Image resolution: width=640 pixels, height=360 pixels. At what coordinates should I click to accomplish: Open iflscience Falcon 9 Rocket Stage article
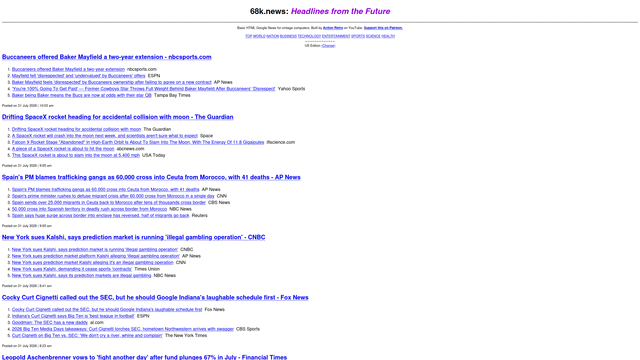click(x=138, y=142)
